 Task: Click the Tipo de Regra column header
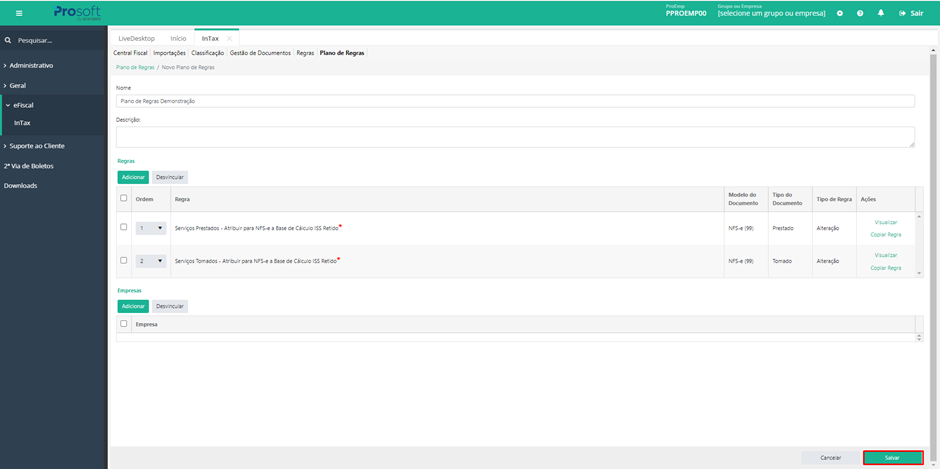834,199
